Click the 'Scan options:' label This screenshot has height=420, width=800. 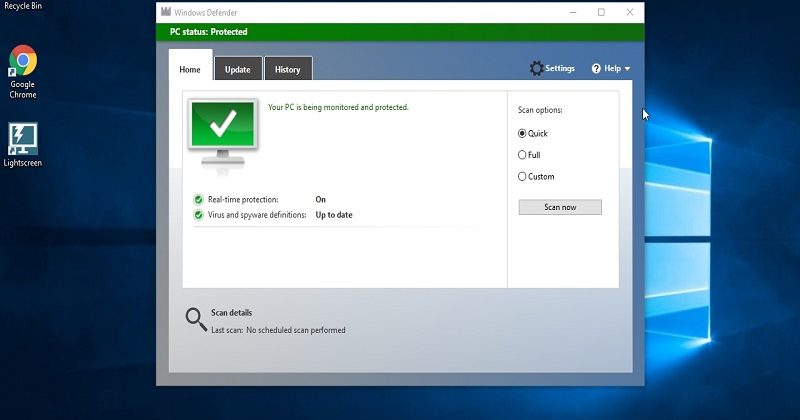(540, 110)
